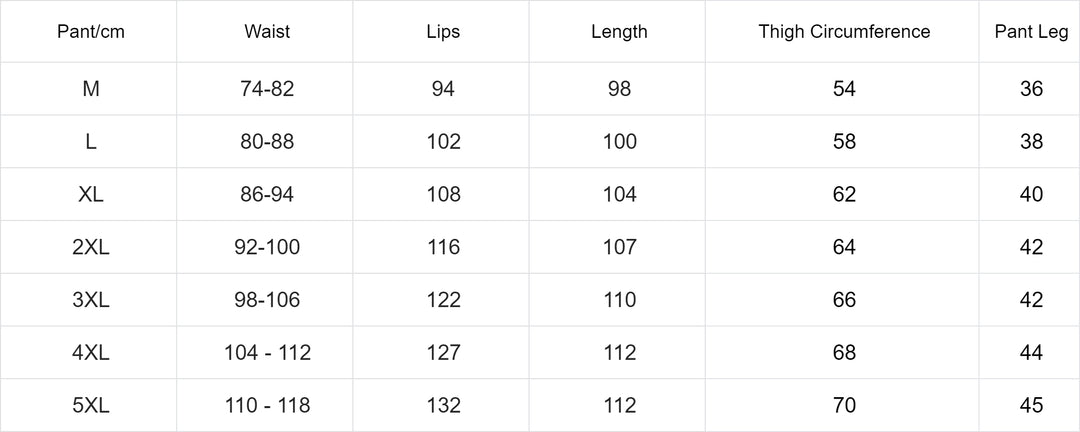This screenshot has height=432, width=1080.
Task: Select the M size row label
Action: (90, 89)
